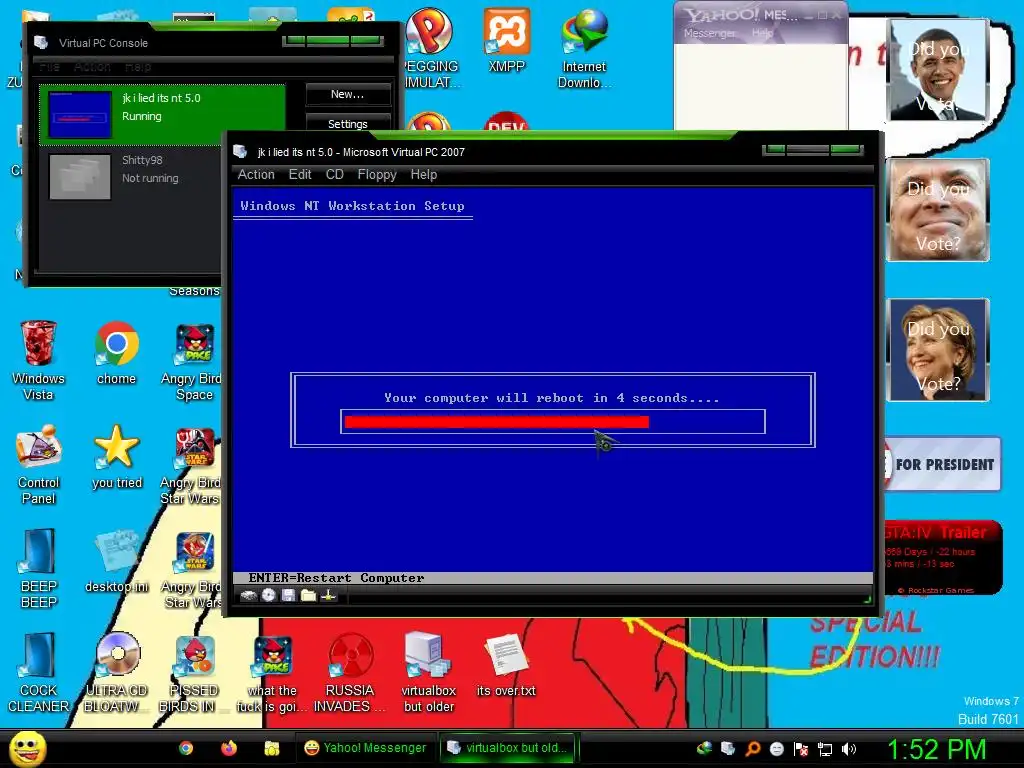Open the Internet Download shortcut

click(584, 48)
